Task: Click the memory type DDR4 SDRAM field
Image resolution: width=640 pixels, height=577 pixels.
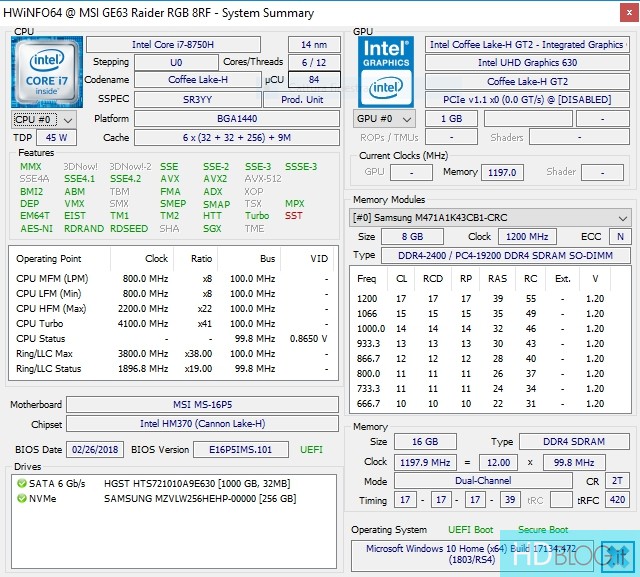Action: point(574,442)
